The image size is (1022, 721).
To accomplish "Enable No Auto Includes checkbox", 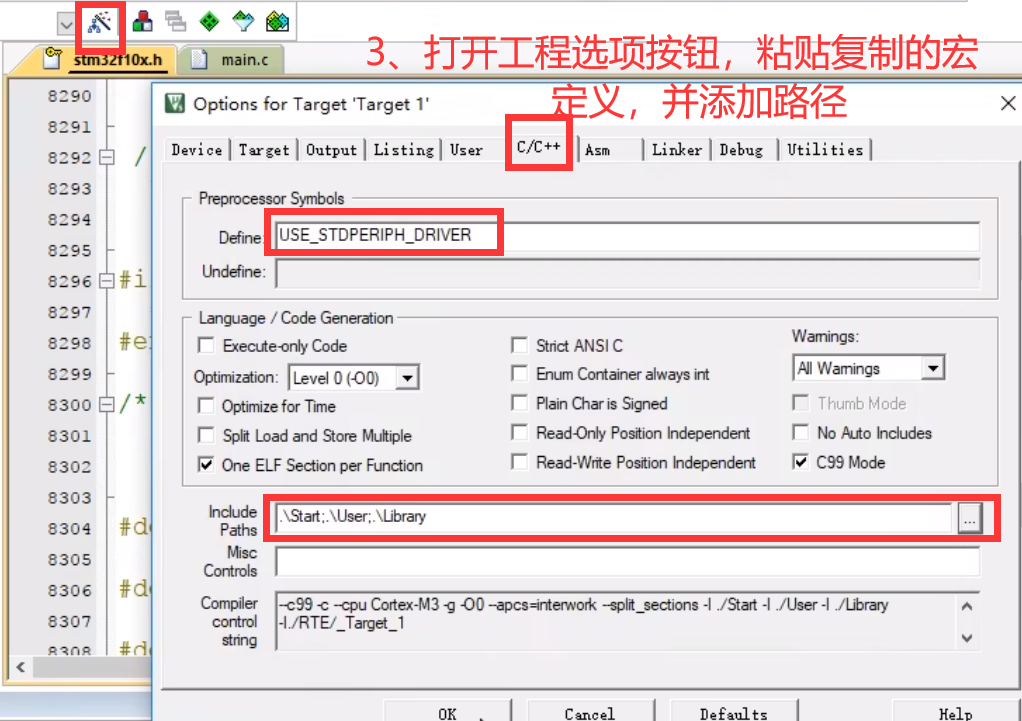I will pos(801,432).
